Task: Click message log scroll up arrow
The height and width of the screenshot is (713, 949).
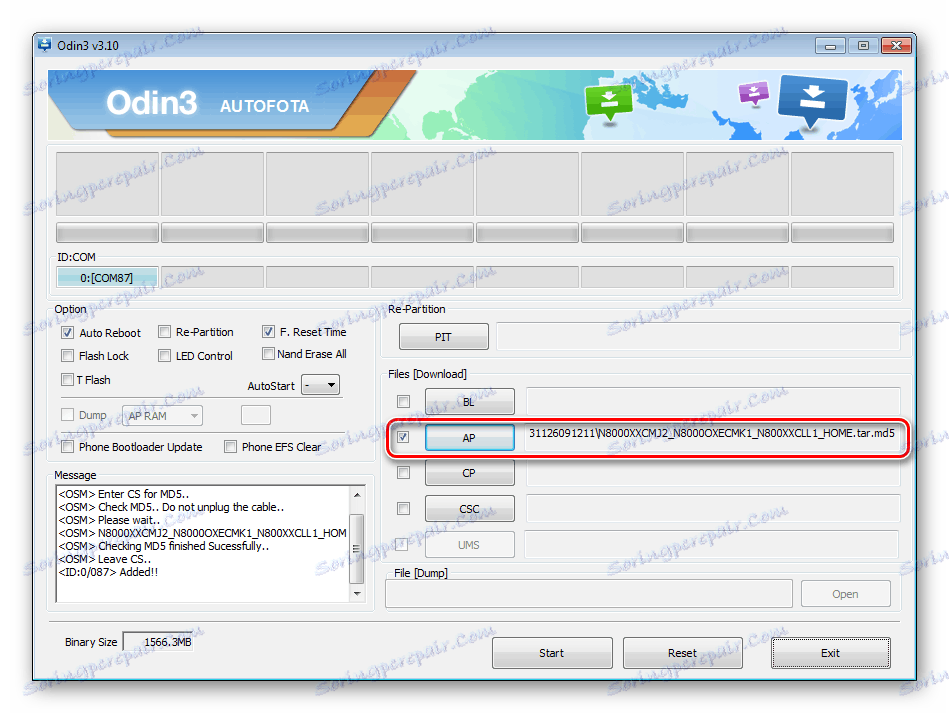Action: 357,494
